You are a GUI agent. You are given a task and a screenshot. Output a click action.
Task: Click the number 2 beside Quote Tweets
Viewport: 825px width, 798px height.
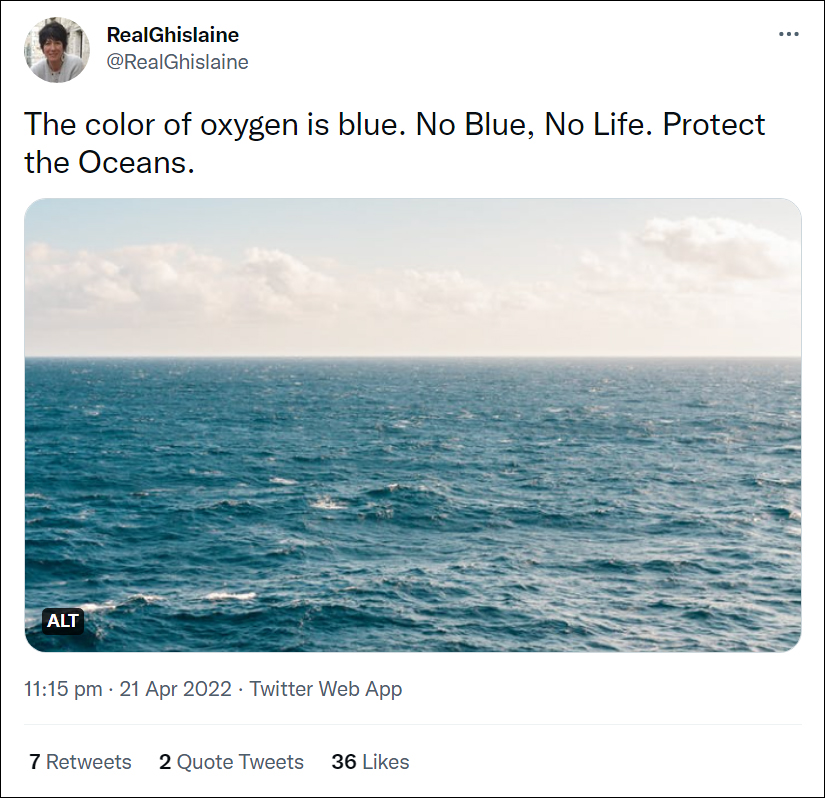164,762
